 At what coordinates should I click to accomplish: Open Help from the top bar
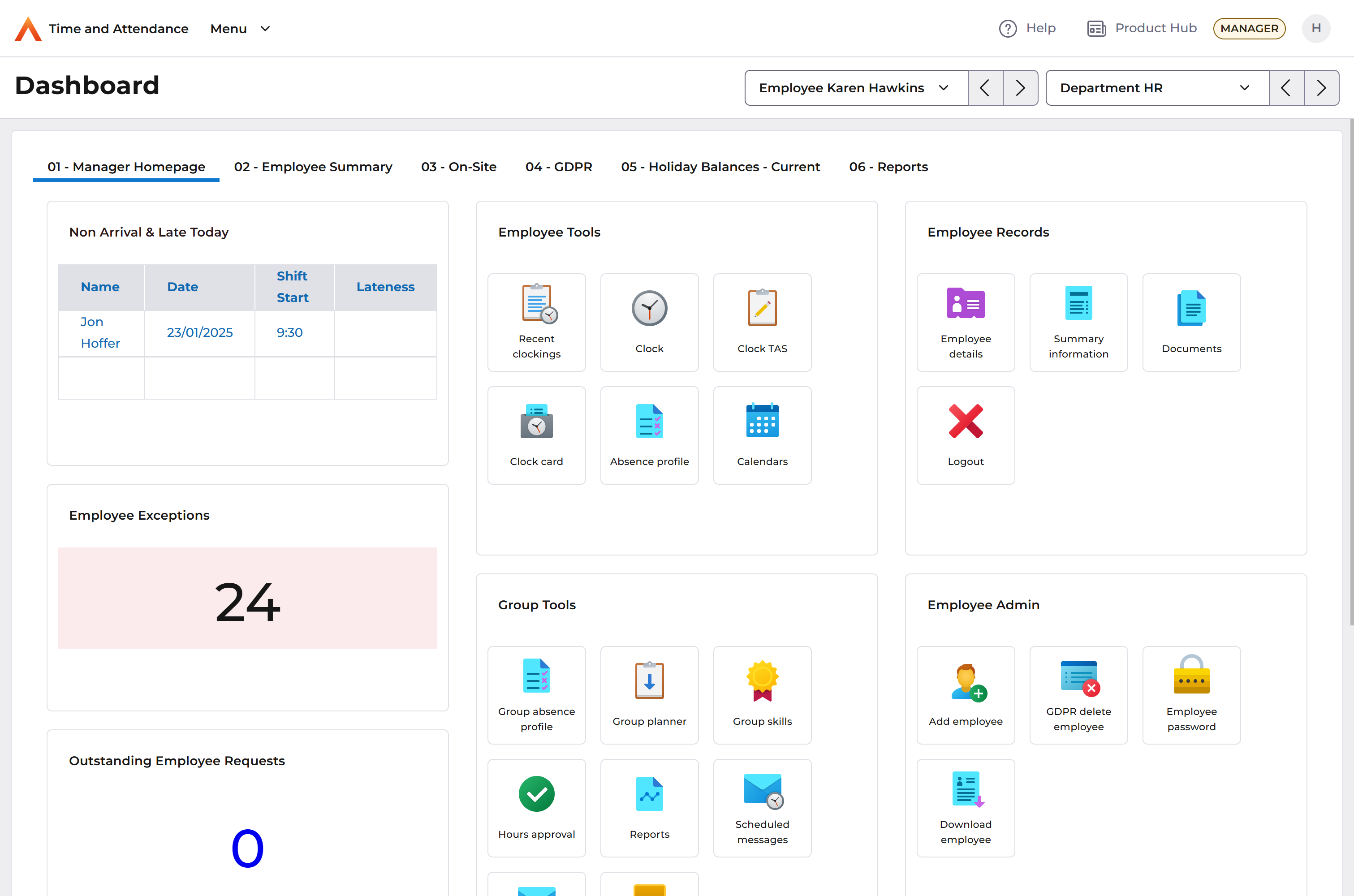coord(1026,28)
